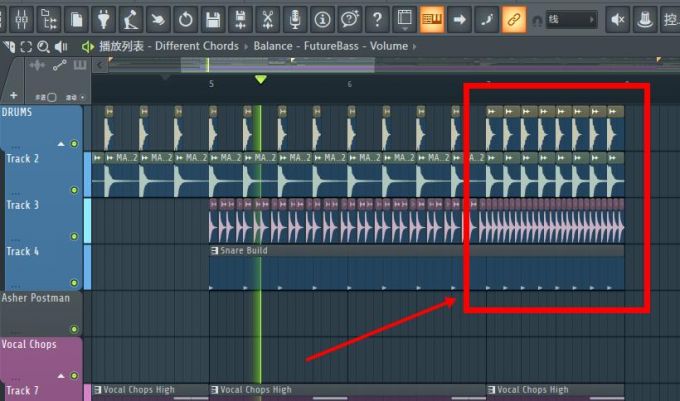Click the 播放列表 breadcrumb label
The width and height of the screenshot is (680, 401).
[x=121, y=46]
